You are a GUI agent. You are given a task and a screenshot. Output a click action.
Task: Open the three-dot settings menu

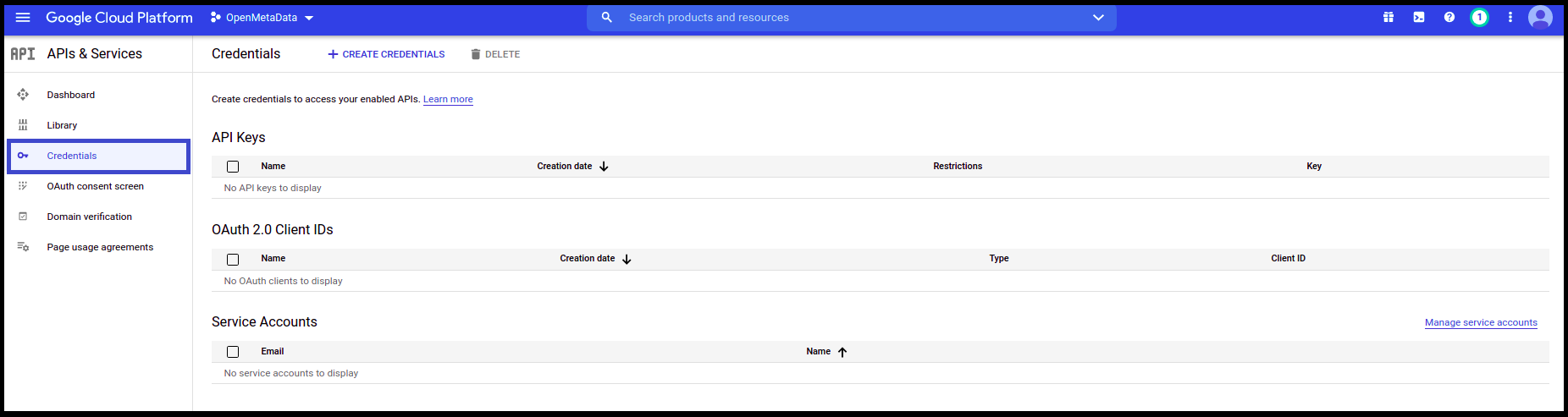1510,18
